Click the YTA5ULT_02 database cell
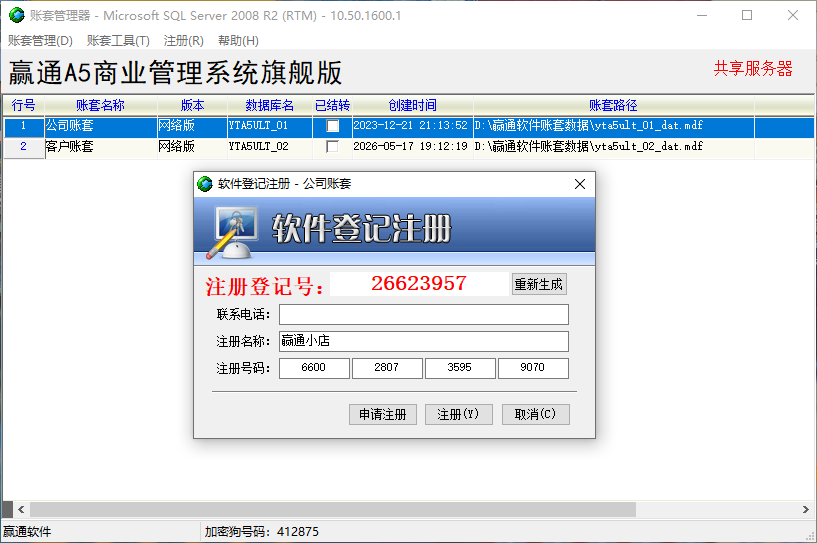817x543 pixels. pyautogui.click(x=269, y=146)
